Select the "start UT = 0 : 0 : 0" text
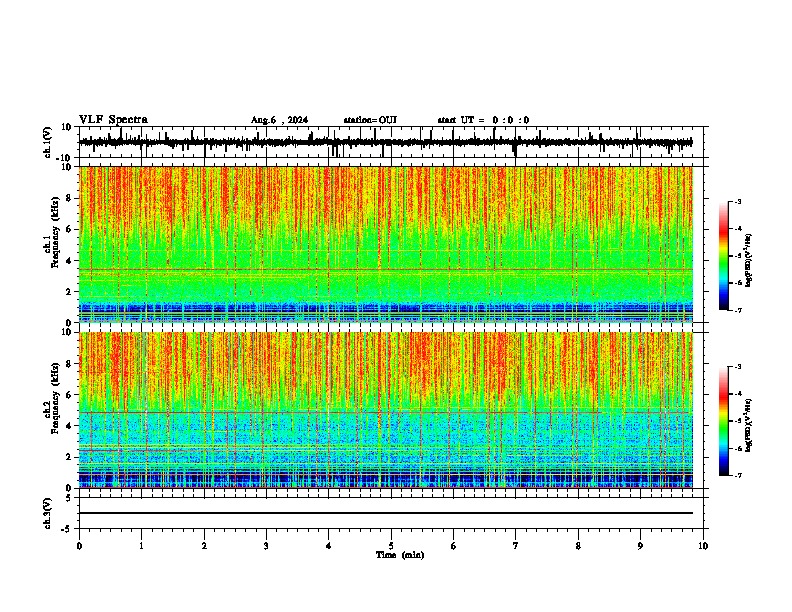Image resolution: width=792 pixels, height=612 pixels. click(x=483, y=120)
